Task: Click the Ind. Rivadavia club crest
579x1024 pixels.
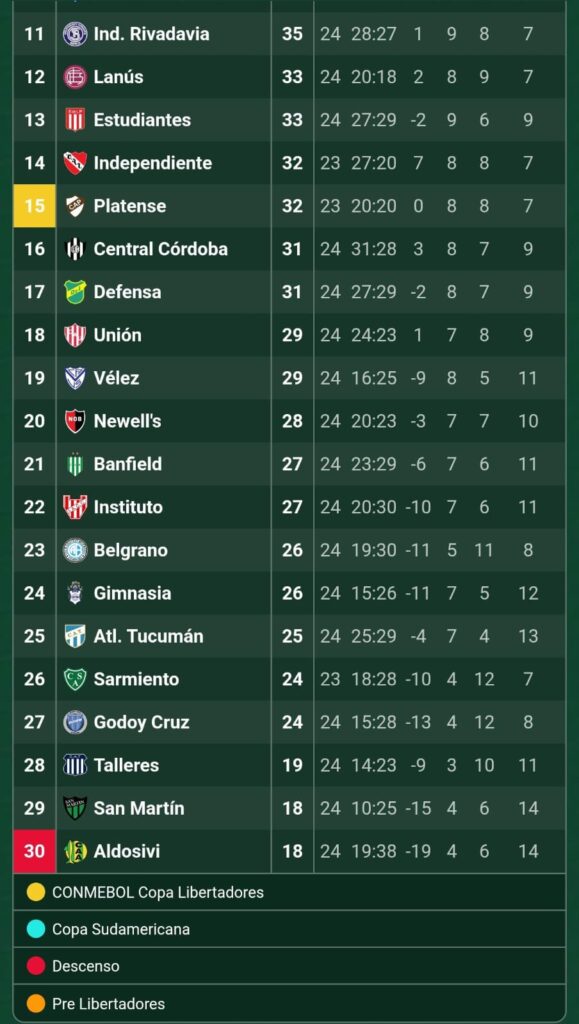Action: [x=75, y=34]
